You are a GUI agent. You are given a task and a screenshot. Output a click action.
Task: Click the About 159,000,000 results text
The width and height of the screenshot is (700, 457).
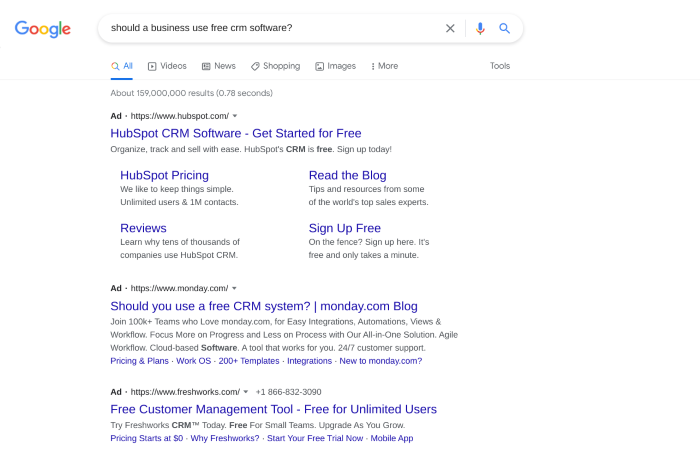click(x=192, y=93)
